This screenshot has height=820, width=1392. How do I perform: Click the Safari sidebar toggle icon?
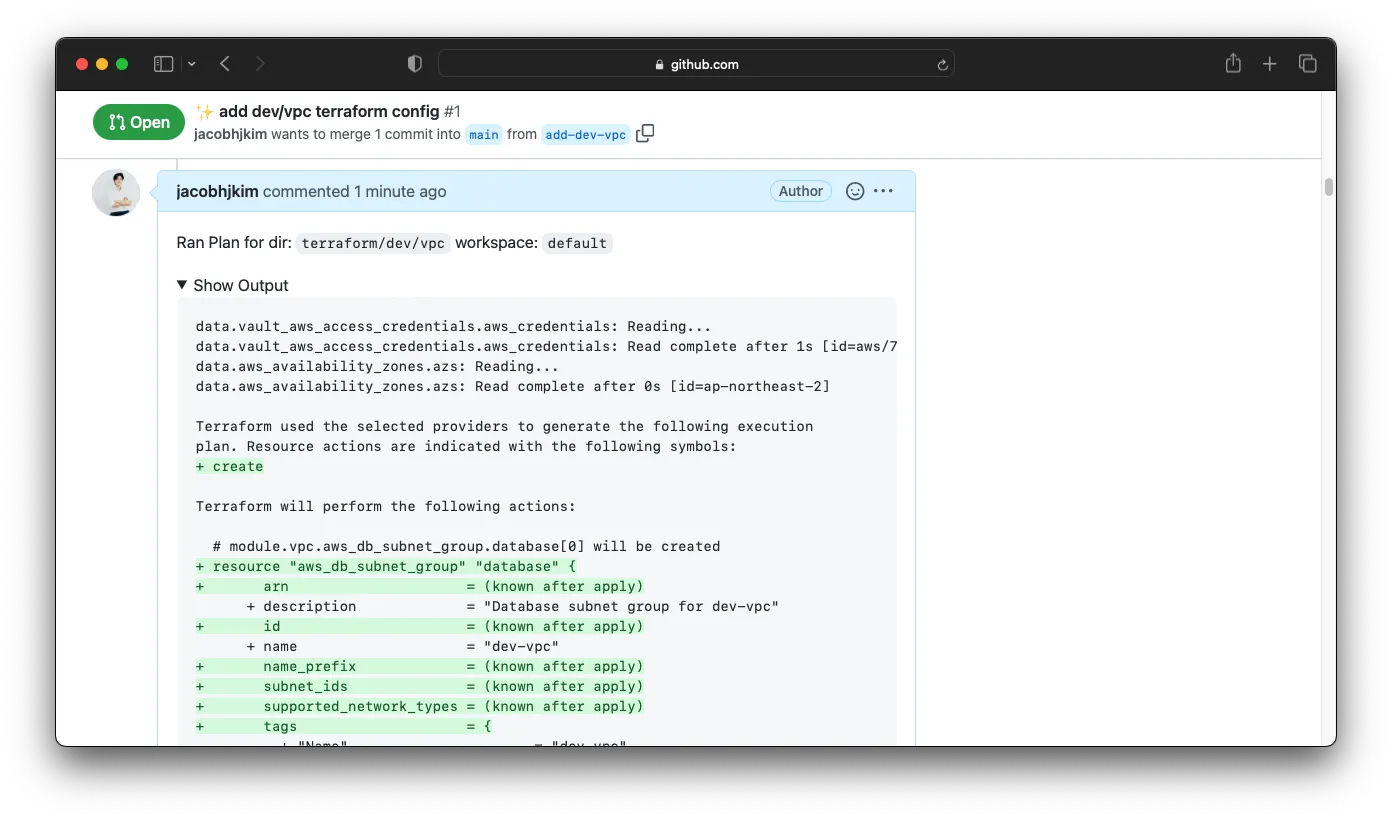[x=163, y=64]
